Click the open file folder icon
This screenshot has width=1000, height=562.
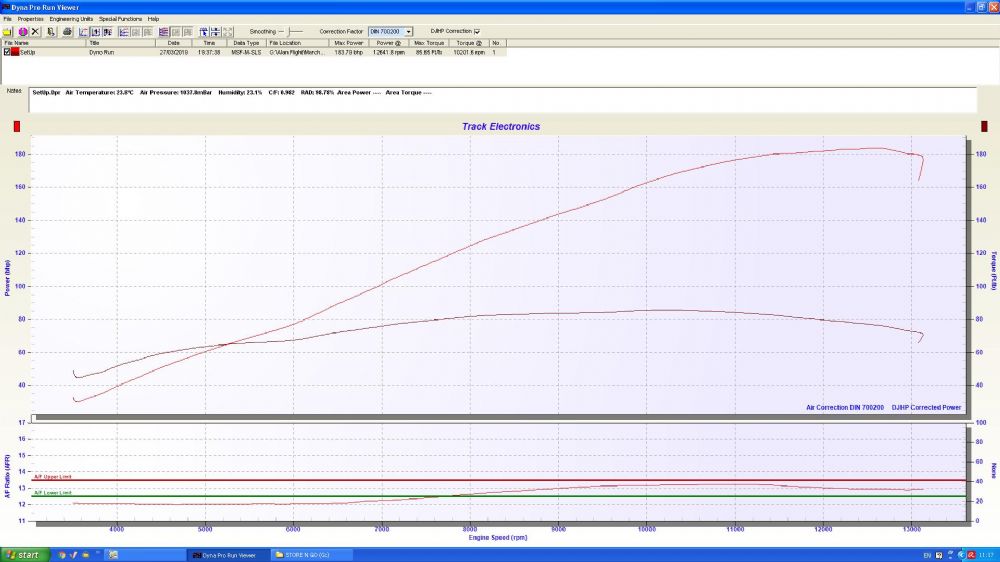coord(7,32)
